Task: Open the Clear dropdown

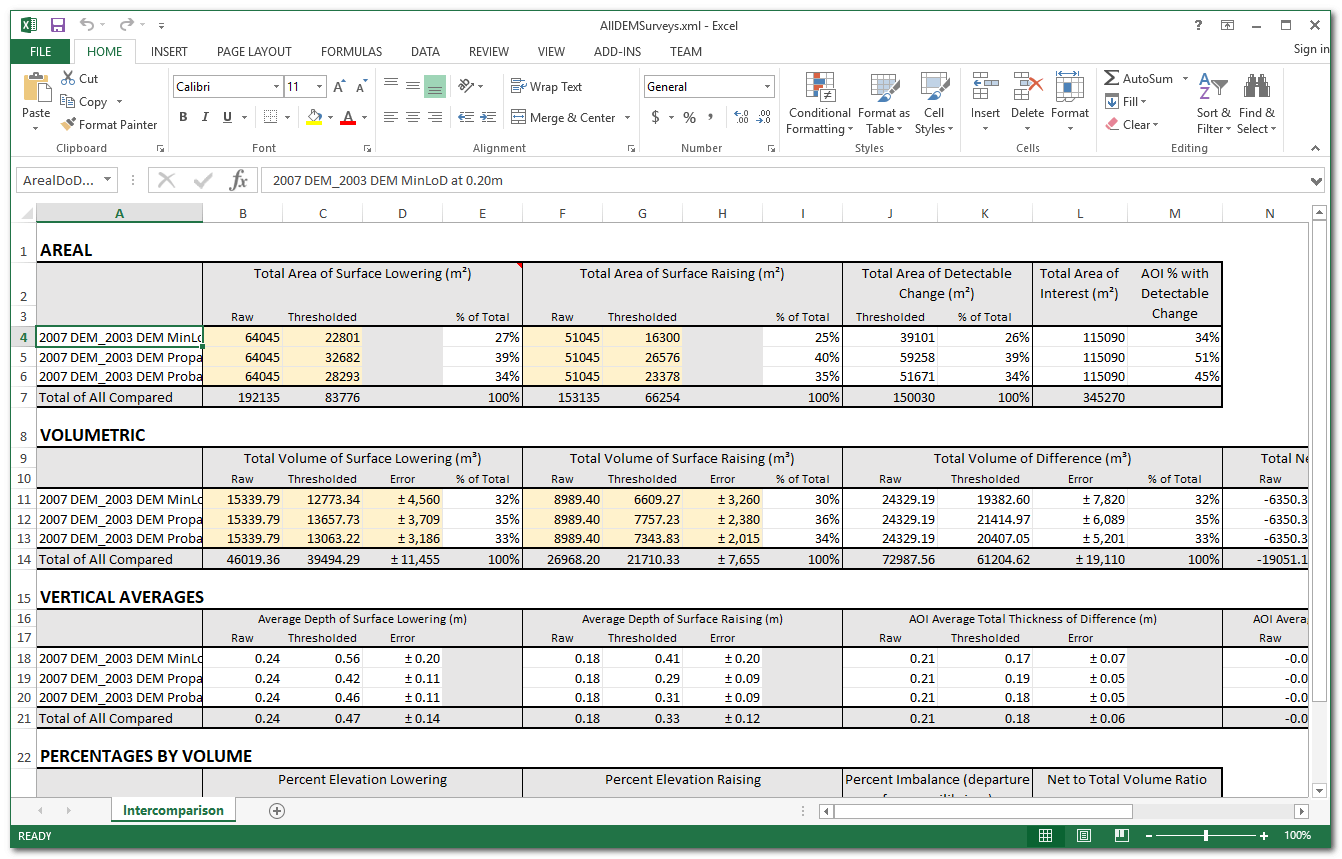Action: click(x=1132, y=125)
